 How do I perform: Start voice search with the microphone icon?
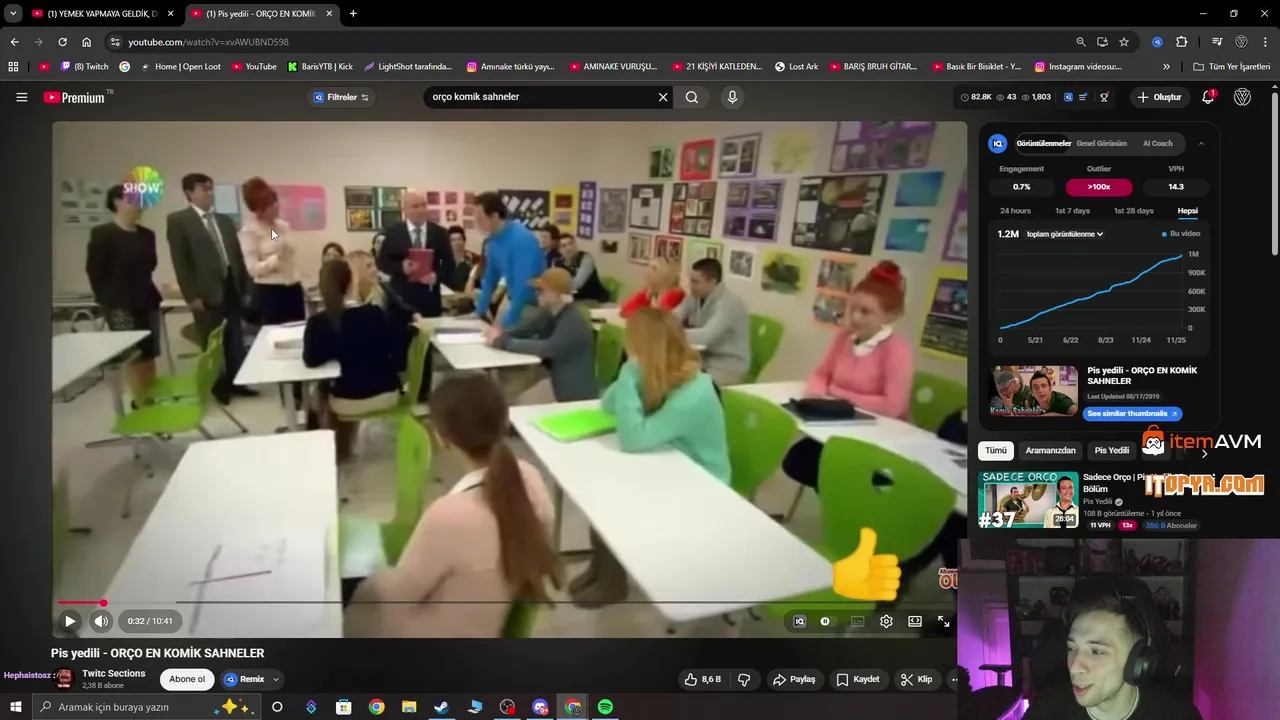tap(732, 97)
